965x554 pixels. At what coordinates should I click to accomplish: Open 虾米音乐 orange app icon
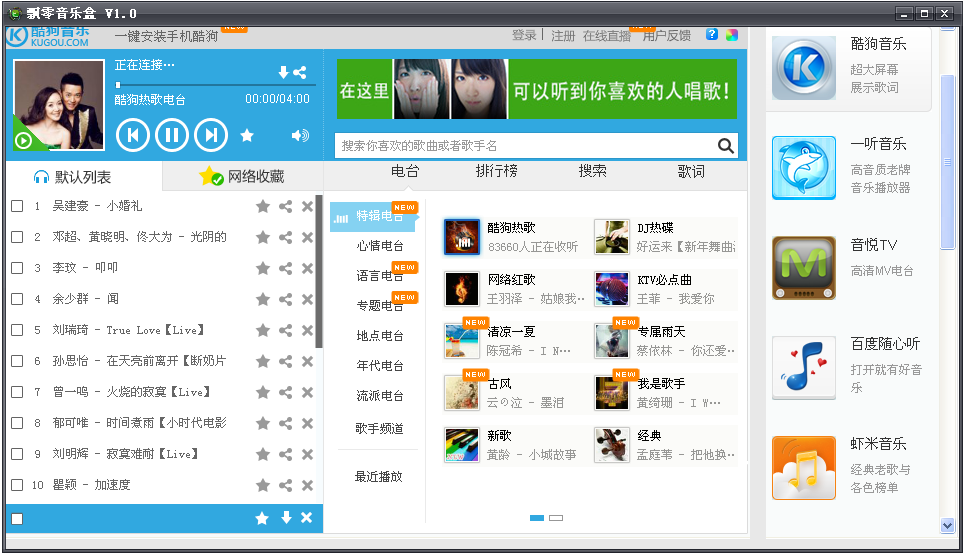(x=804, y=468)
